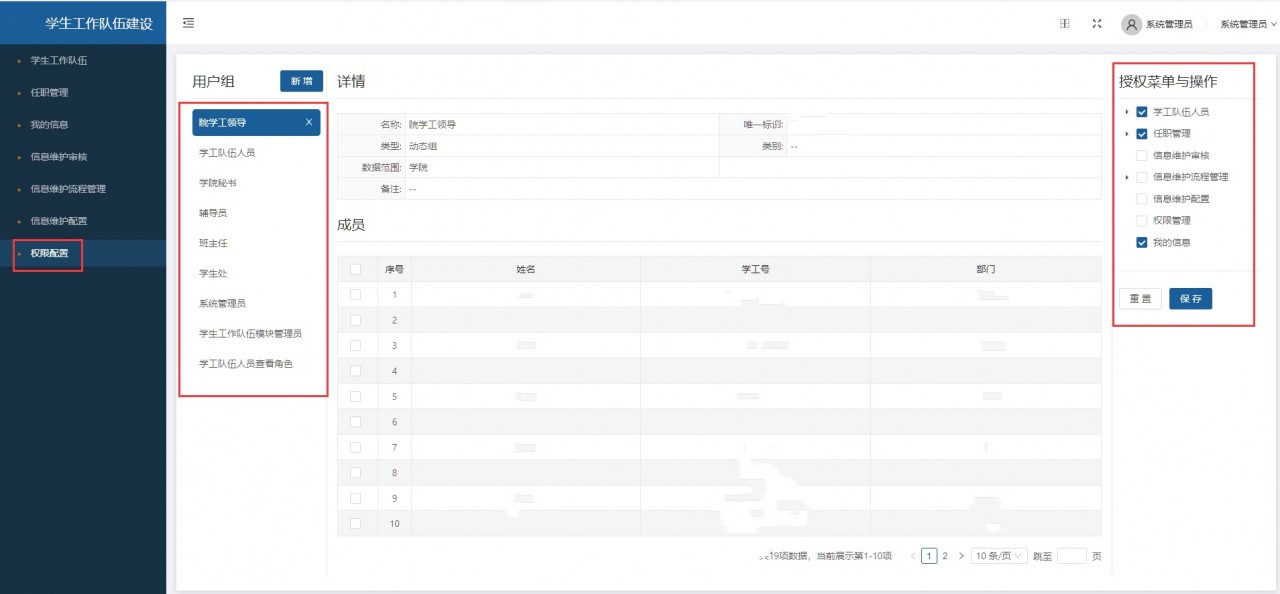Open 系统管理员 role dropdown at top right
Image resolution: width=1280 pixels, height=594 pixels.
pos(1248,24)
